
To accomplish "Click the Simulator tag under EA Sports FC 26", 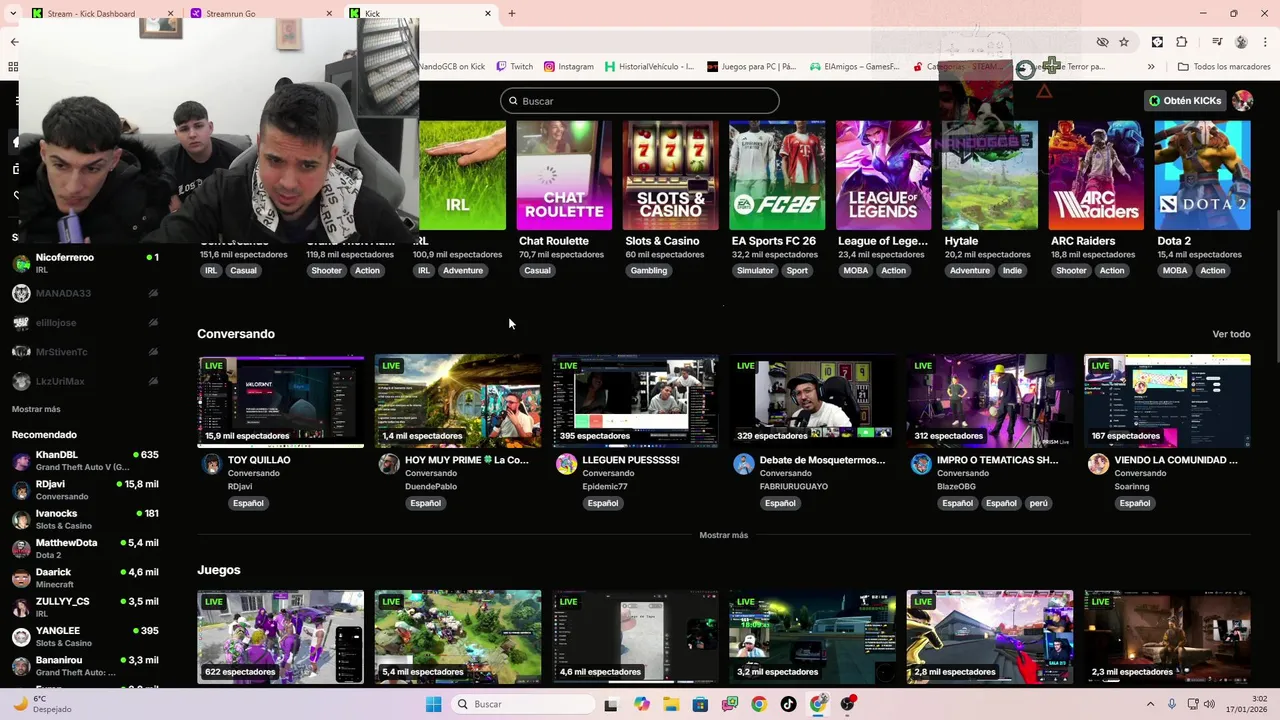I will [755, 271].
